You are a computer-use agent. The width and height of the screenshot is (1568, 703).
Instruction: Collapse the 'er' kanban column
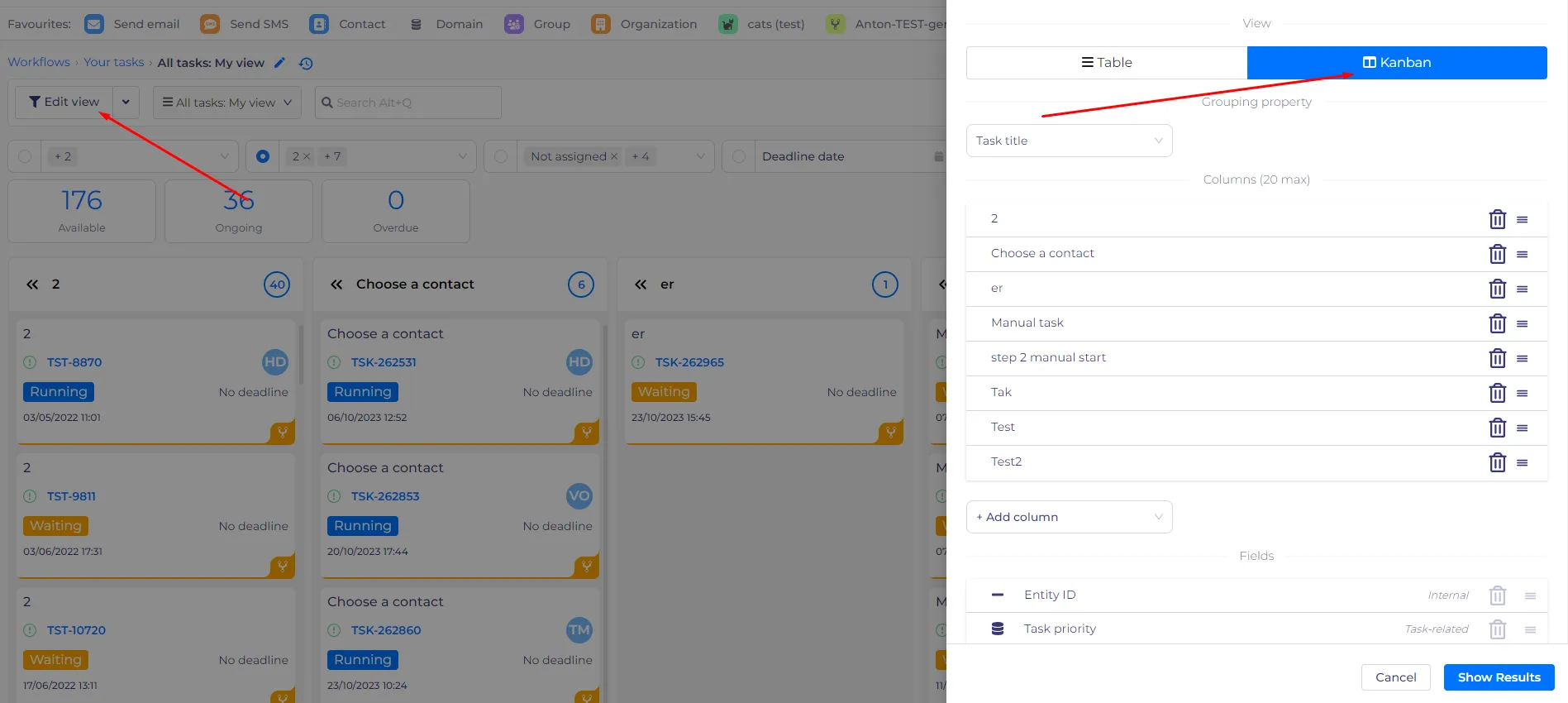click(x=641, y=285)
